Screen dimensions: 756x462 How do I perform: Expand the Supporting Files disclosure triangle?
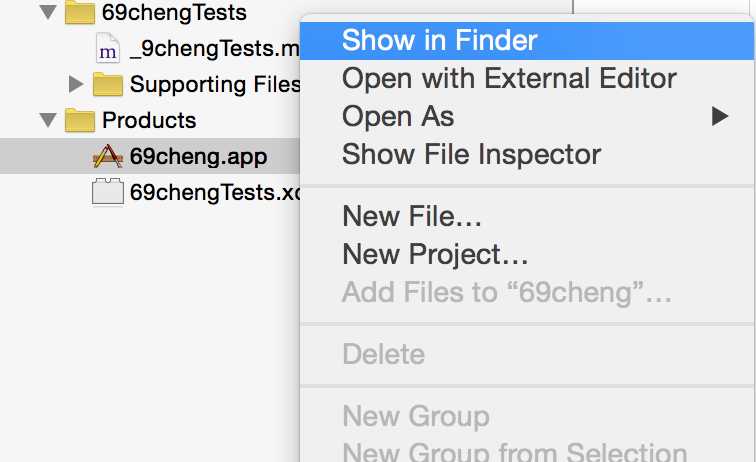(x=76, y=84)
